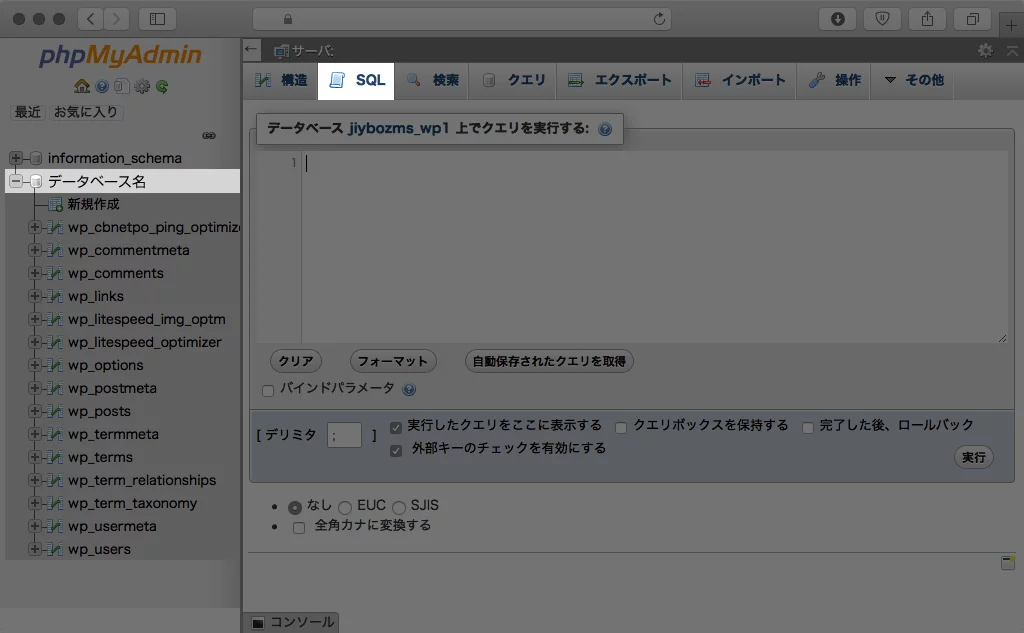
Task: Toggle foreign key checks checkbox
Action: coord(396,451)
